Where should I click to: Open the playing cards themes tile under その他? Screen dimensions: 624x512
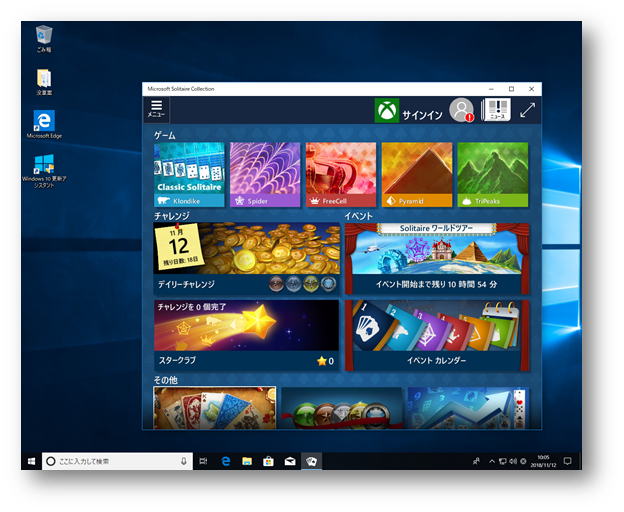click(x=214, y=408)
